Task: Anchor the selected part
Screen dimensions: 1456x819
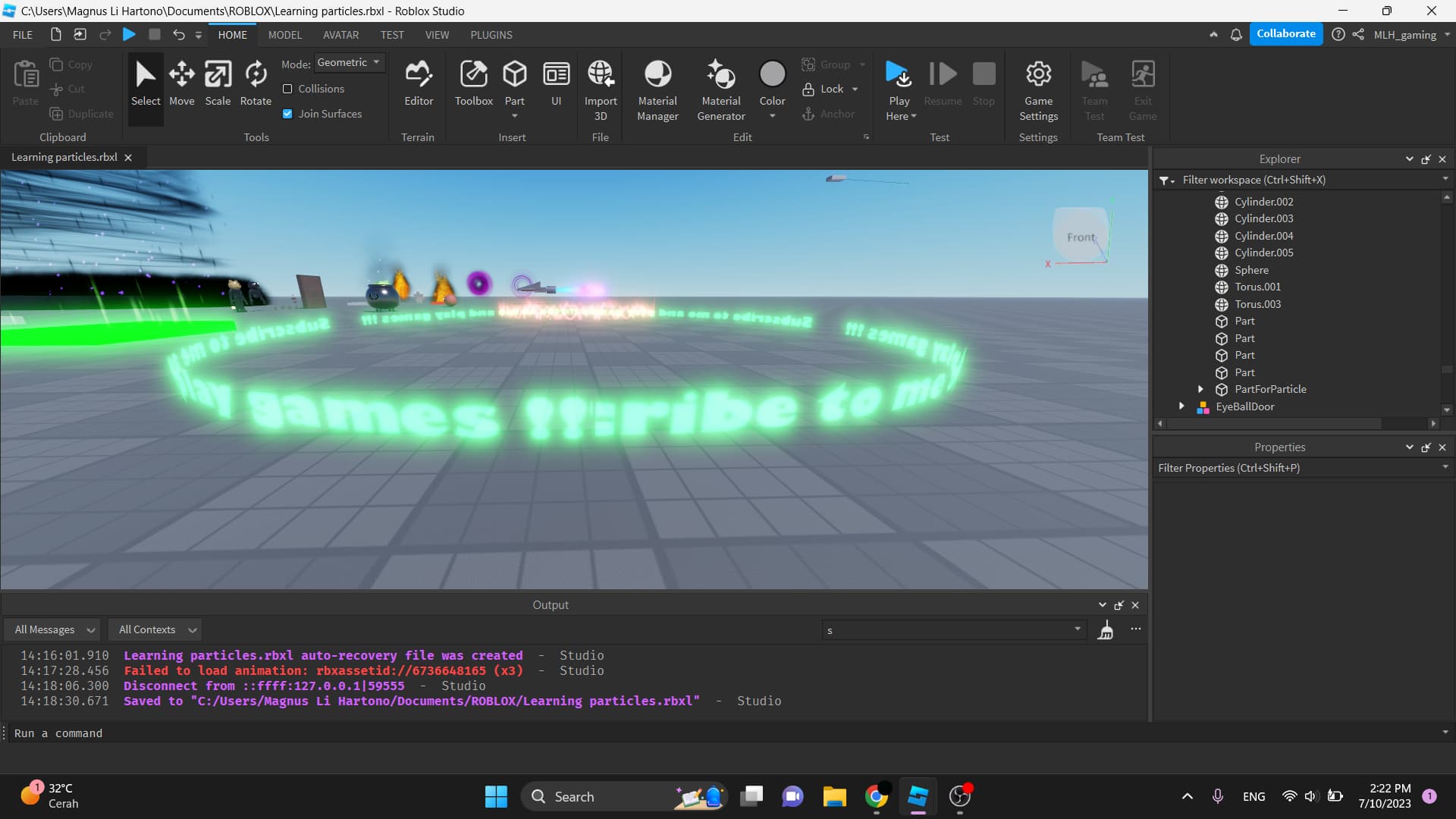Action: pyautogui.click(x=830, y=114)
